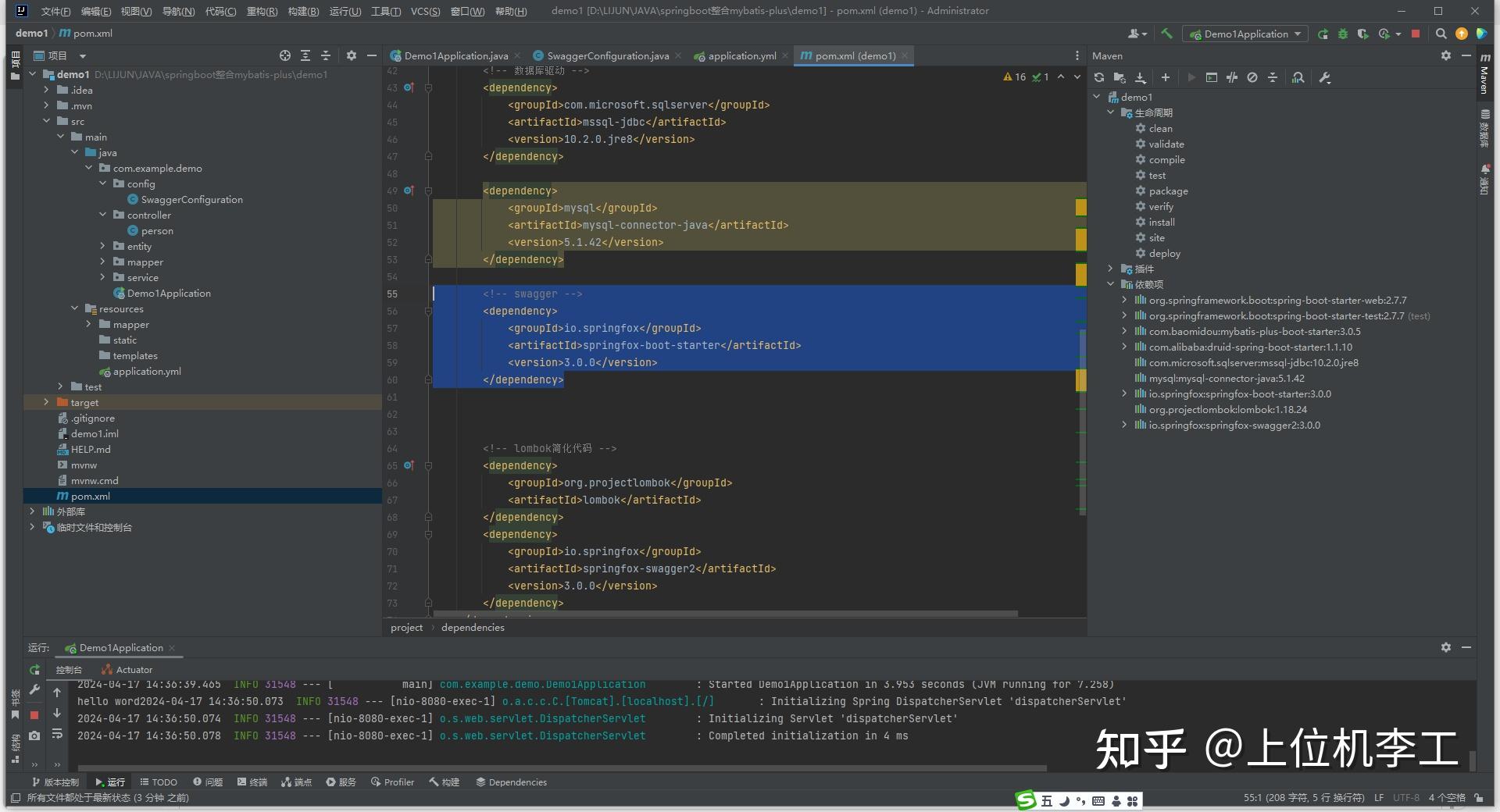Collapse the 生命周期 node in Maven panel
This screenshot has width=1500, height=812.
(x=1111, y=112)
